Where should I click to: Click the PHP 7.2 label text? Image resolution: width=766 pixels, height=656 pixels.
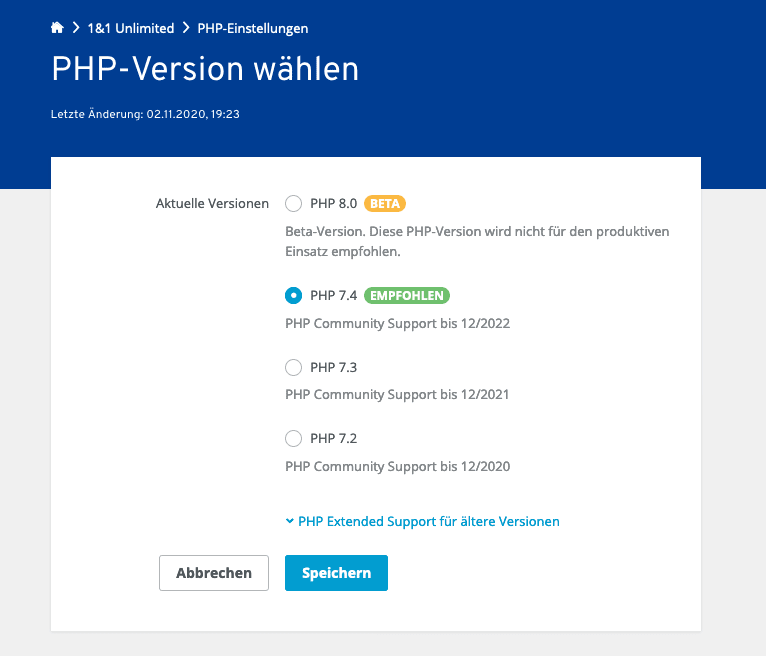pyautogui.click(x=334, y=439)
